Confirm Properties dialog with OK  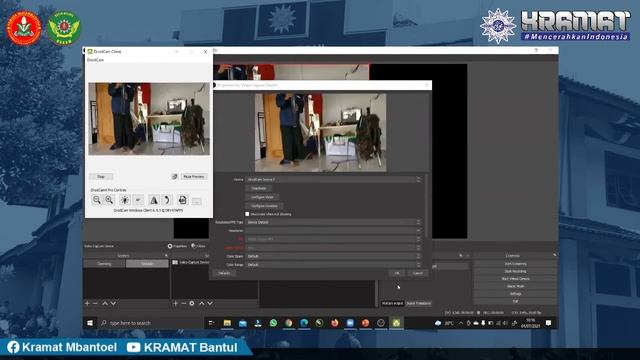(397, 273)
